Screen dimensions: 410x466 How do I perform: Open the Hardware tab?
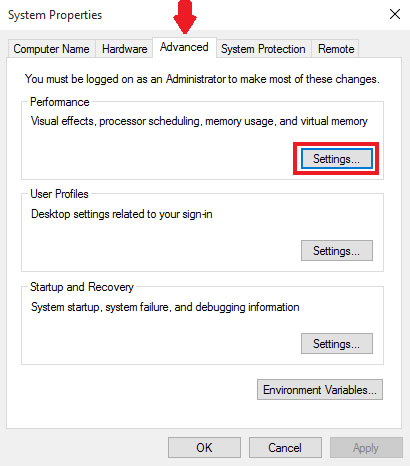pyautogui.click(x=124, y=49)
